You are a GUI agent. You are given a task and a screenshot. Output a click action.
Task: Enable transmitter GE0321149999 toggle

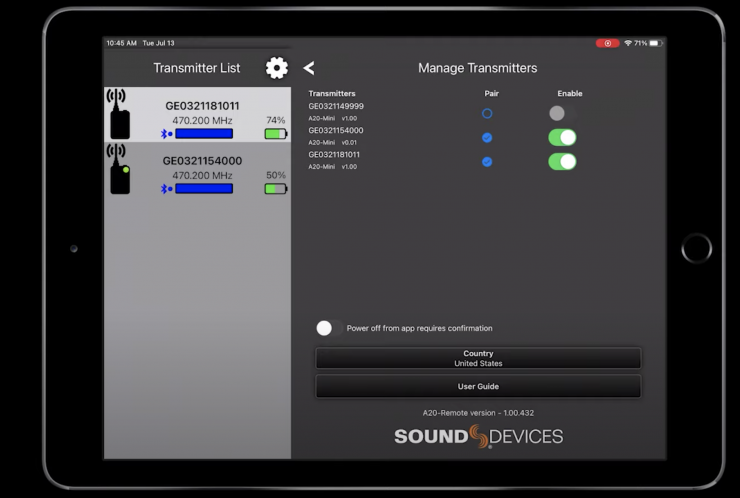561,114
